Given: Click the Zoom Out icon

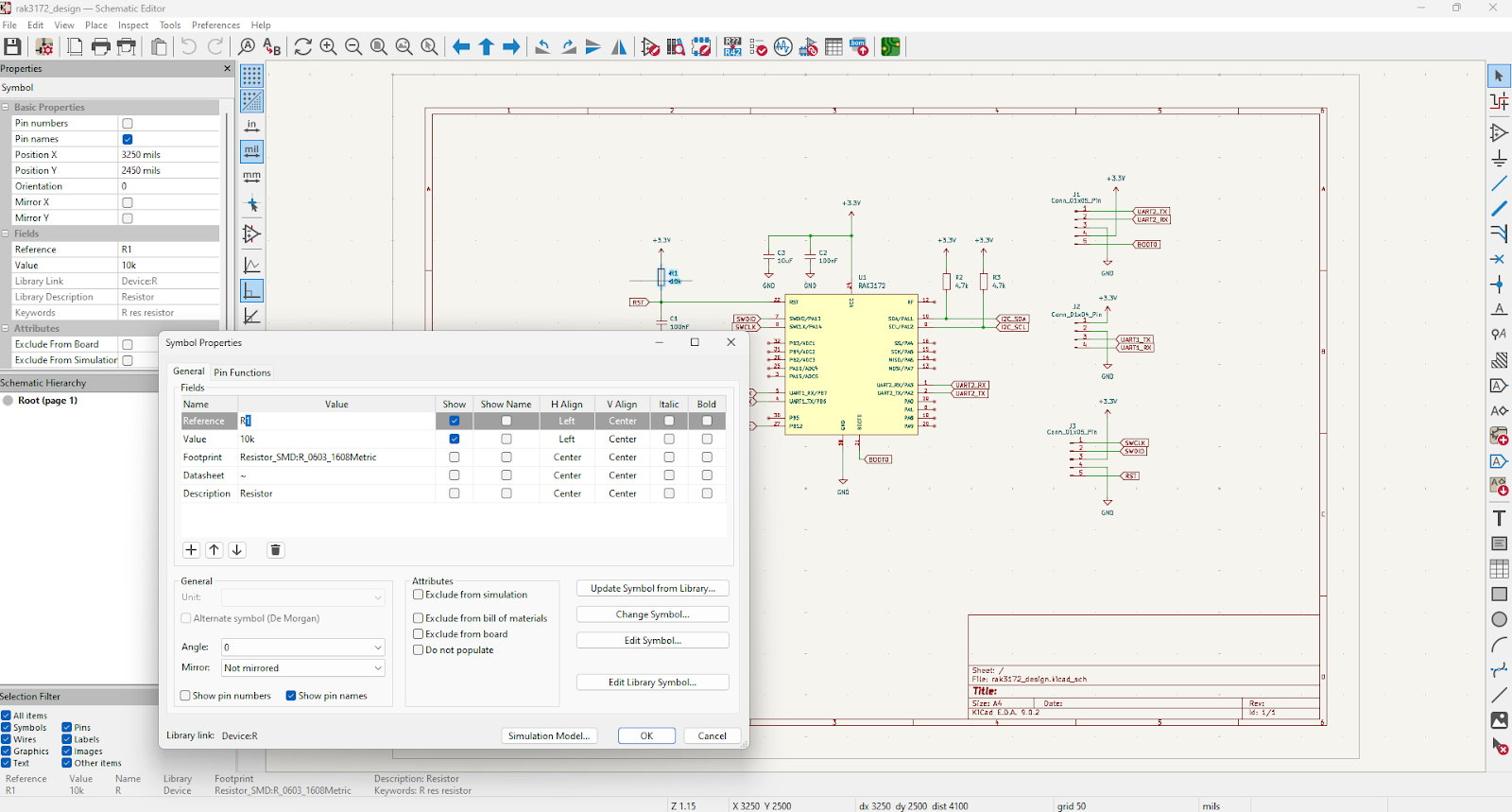Looking at the screenshot, I should click(353, 46).
